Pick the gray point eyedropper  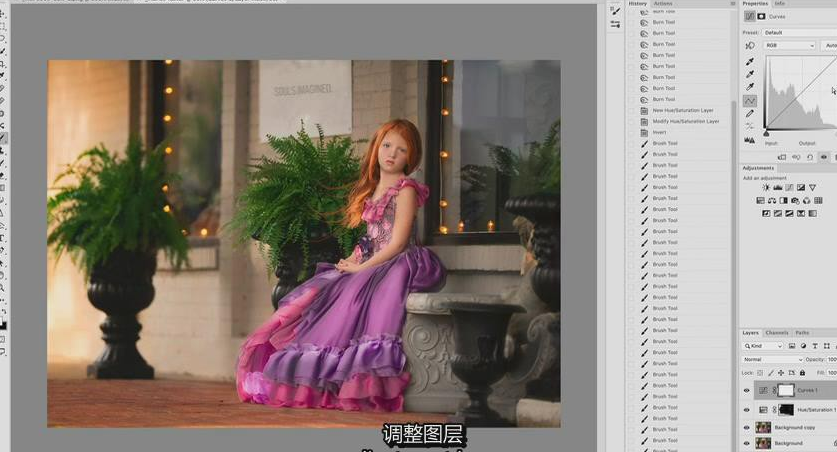click(750, 74)
